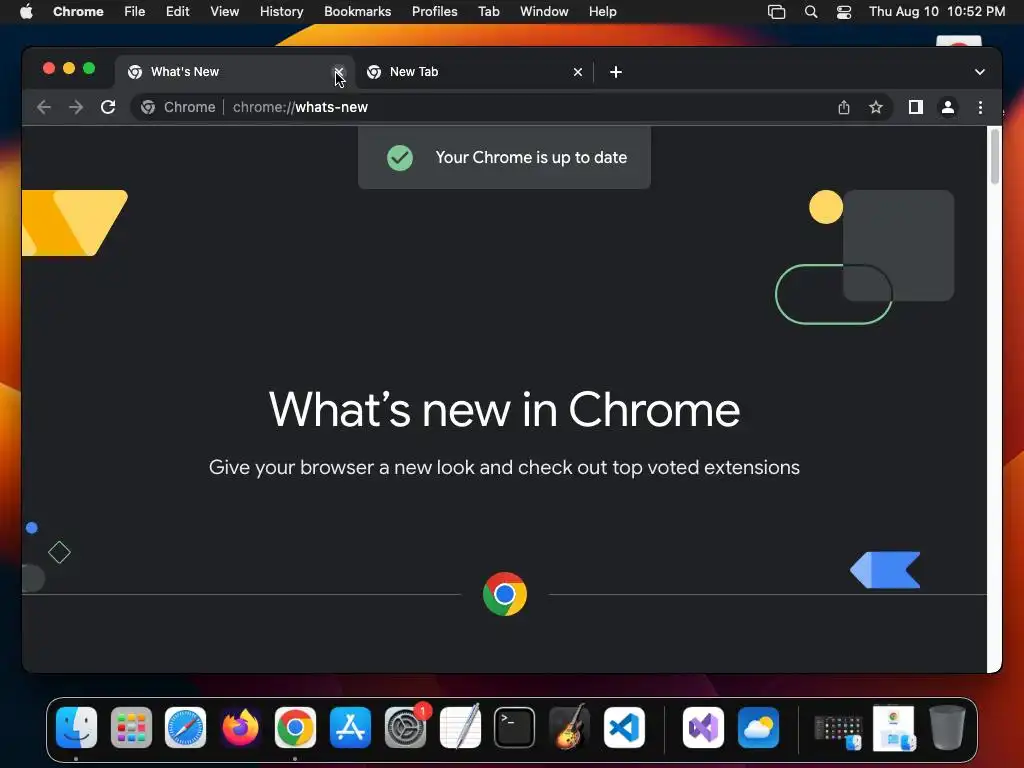Click the forward navigation arrow
This screenshot has height=768, width=1024.
tap(76, 107)
